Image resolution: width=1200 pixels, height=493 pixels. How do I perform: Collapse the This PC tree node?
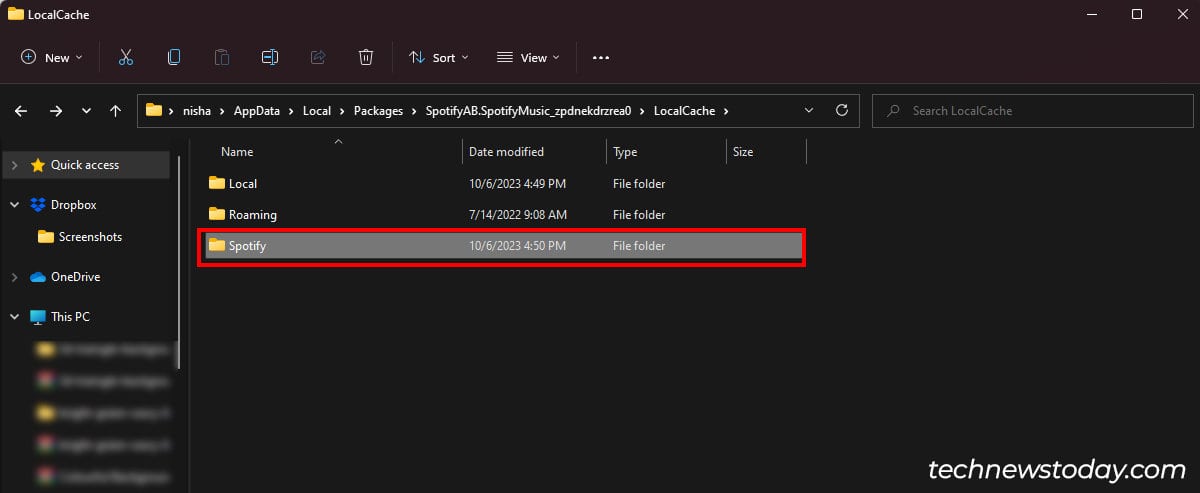tap(14, 317)
